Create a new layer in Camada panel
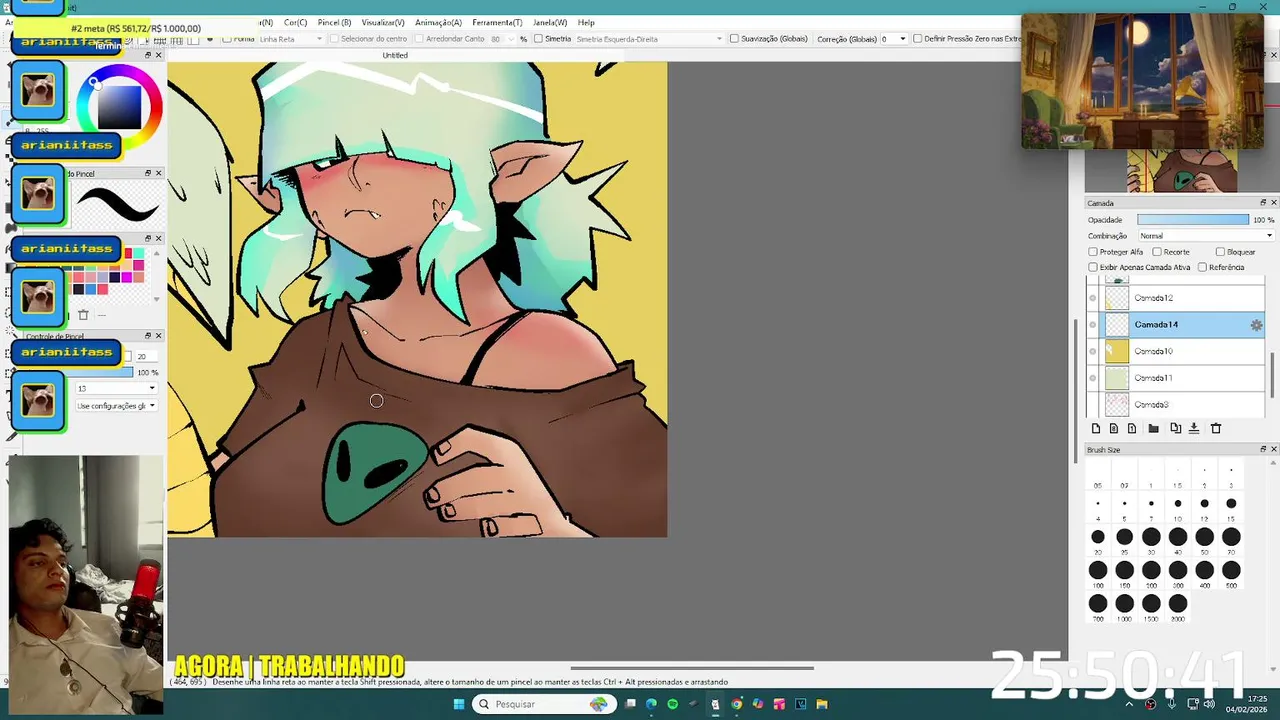1280x720 pixels. click(1096, 428)
